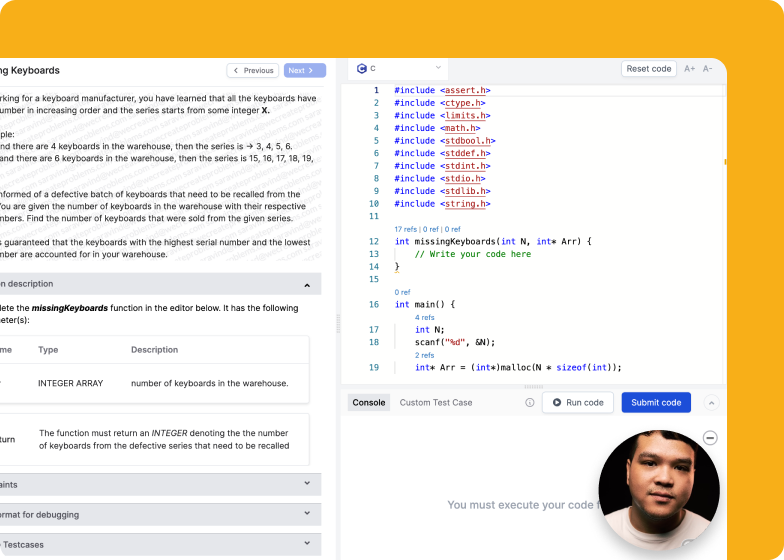Collapse the Function description section
This screenshot has width=784, height=560.
(307, 285)
